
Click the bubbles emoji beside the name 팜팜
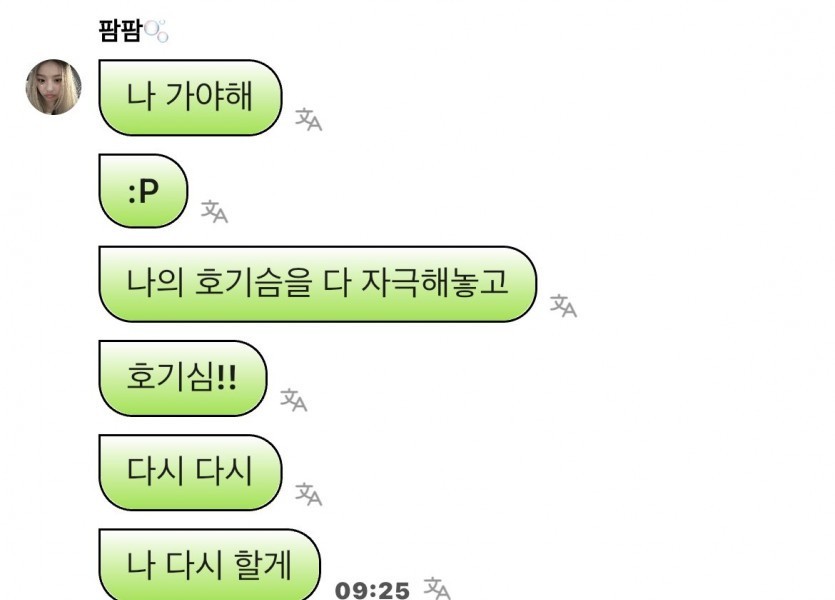coord(156,31)
